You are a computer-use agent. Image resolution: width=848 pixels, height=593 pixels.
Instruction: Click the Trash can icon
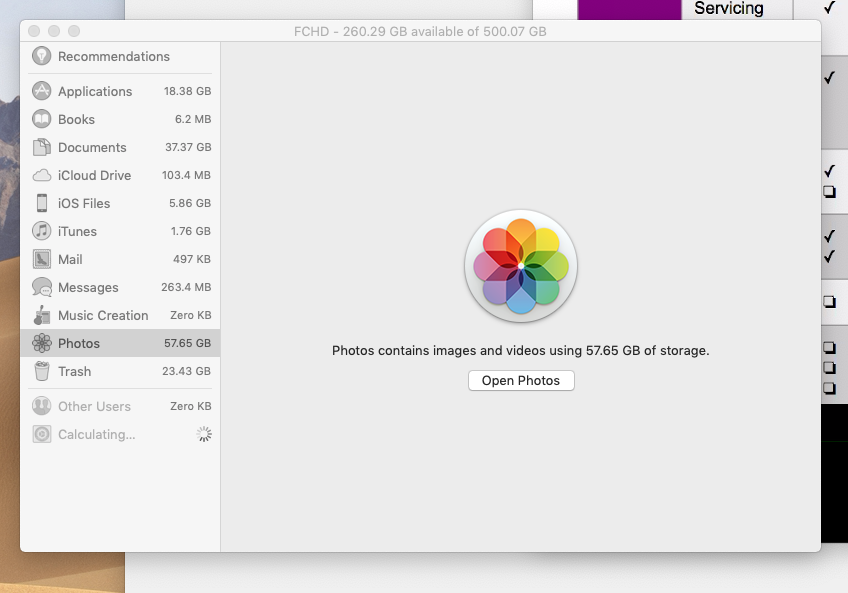pos(42,371)
